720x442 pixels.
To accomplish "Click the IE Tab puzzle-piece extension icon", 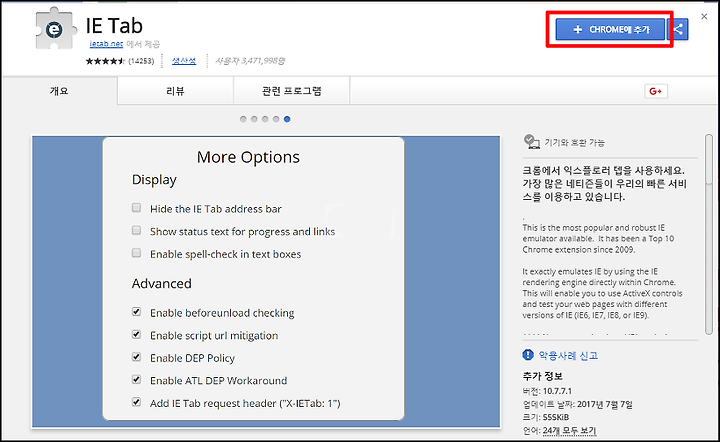I will point(54,28).
